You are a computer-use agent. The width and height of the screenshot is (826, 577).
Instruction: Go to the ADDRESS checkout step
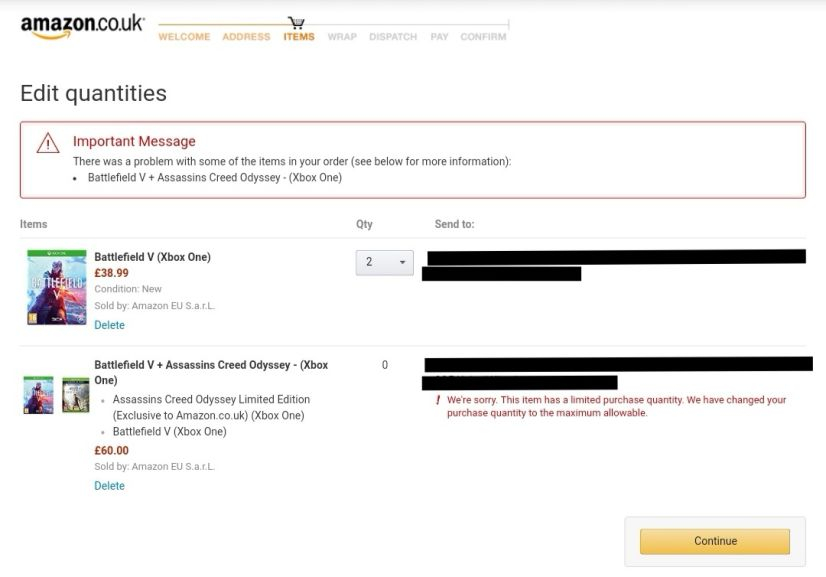246,37
